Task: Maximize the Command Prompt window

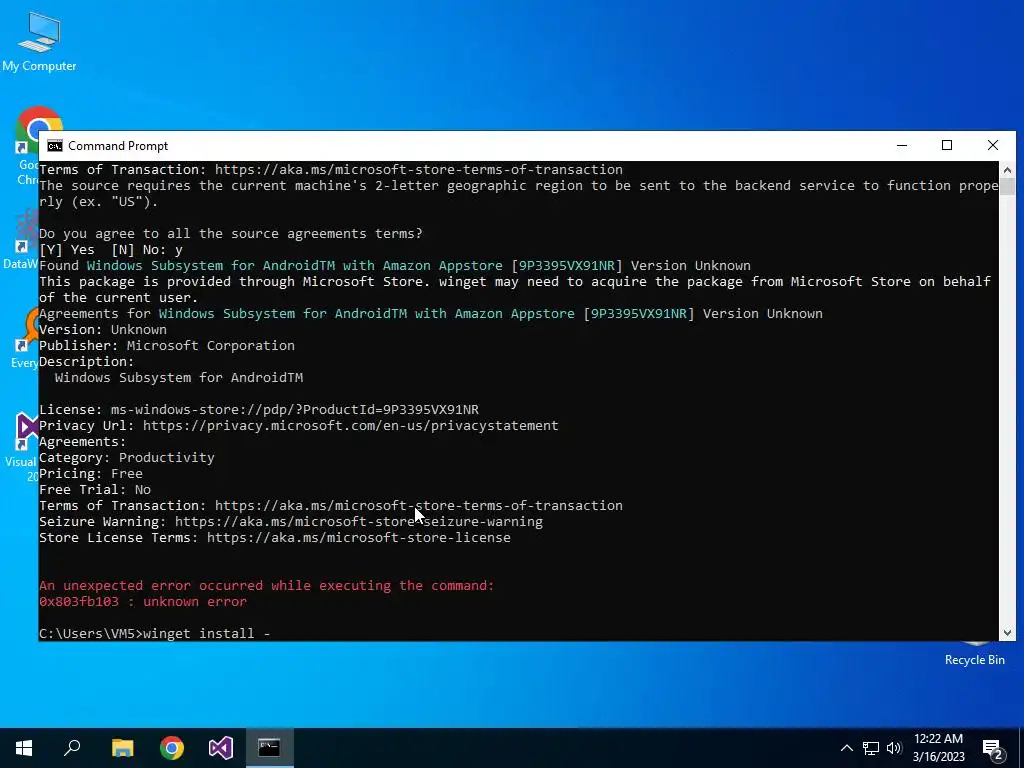Action: coord(947,146)
